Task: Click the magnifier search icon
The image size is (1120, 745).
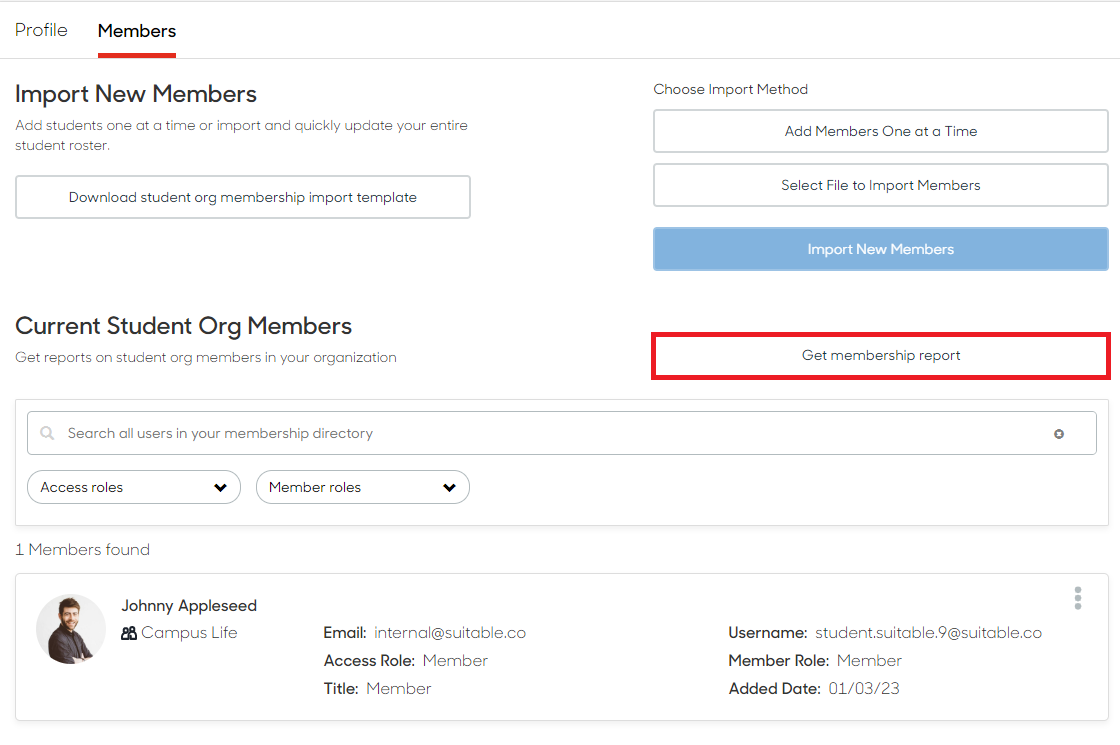Action: coord(47,433)
